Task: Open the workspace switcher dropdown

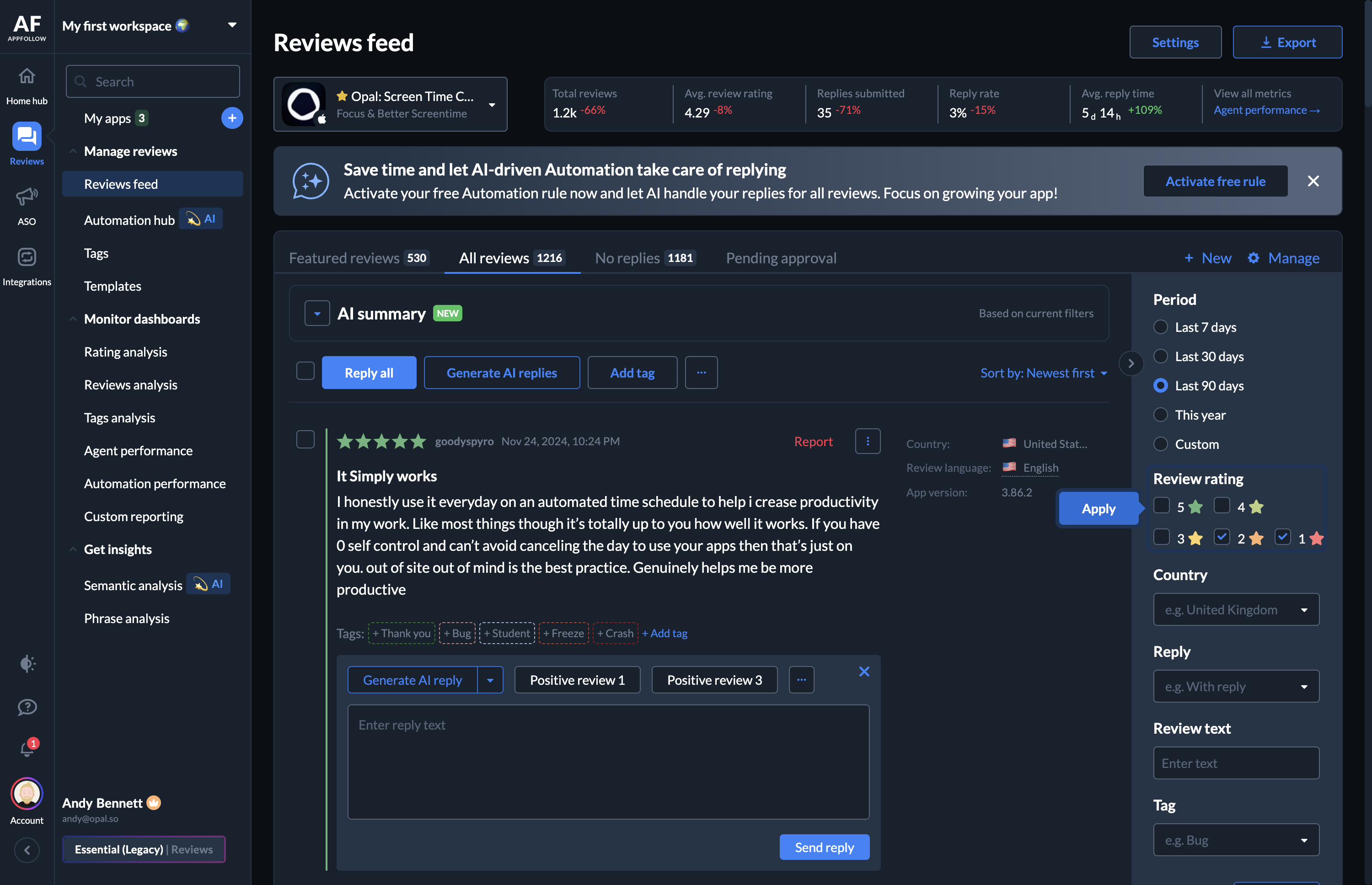Action: pos(232,25)
